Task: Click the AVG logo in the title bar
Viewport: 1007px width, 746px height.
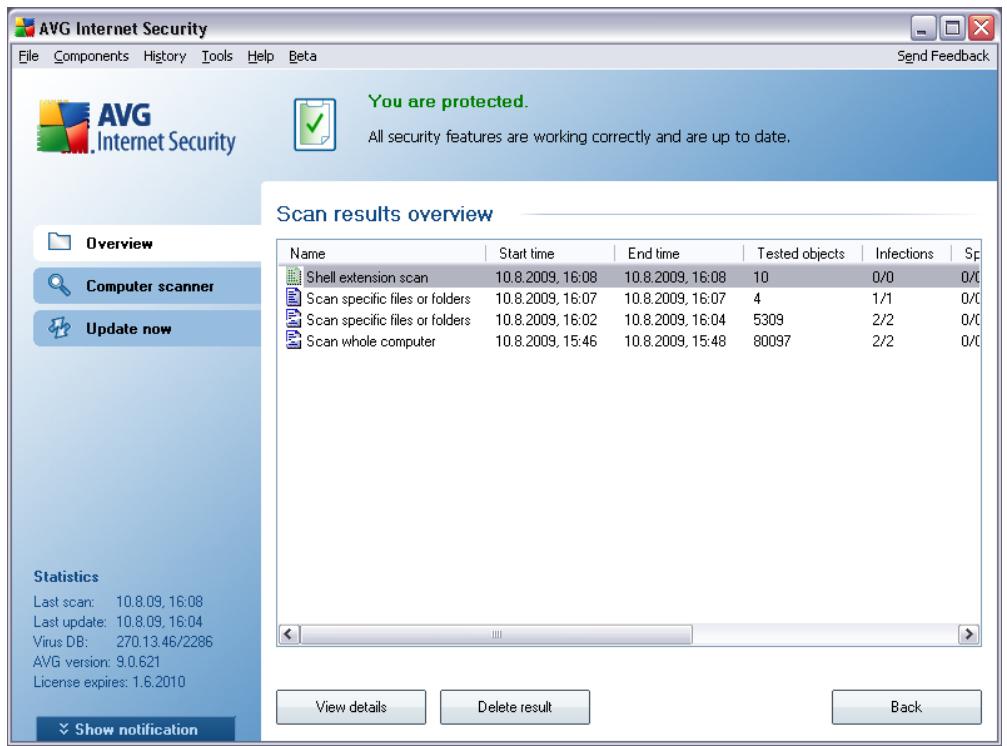Action: [24, 28]
